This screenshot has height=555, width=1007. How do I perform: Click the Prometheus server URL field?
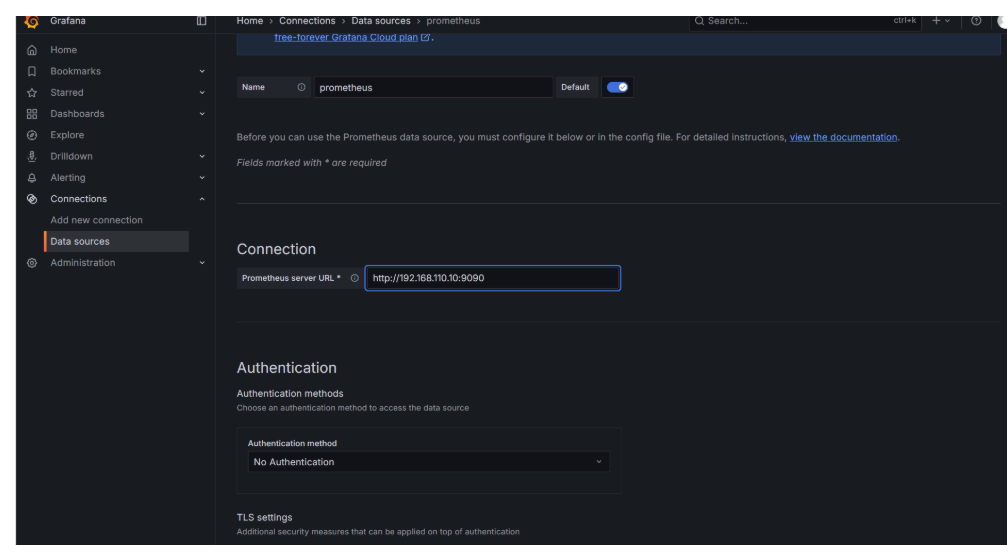pyautogui.click(x=493, y=278)
